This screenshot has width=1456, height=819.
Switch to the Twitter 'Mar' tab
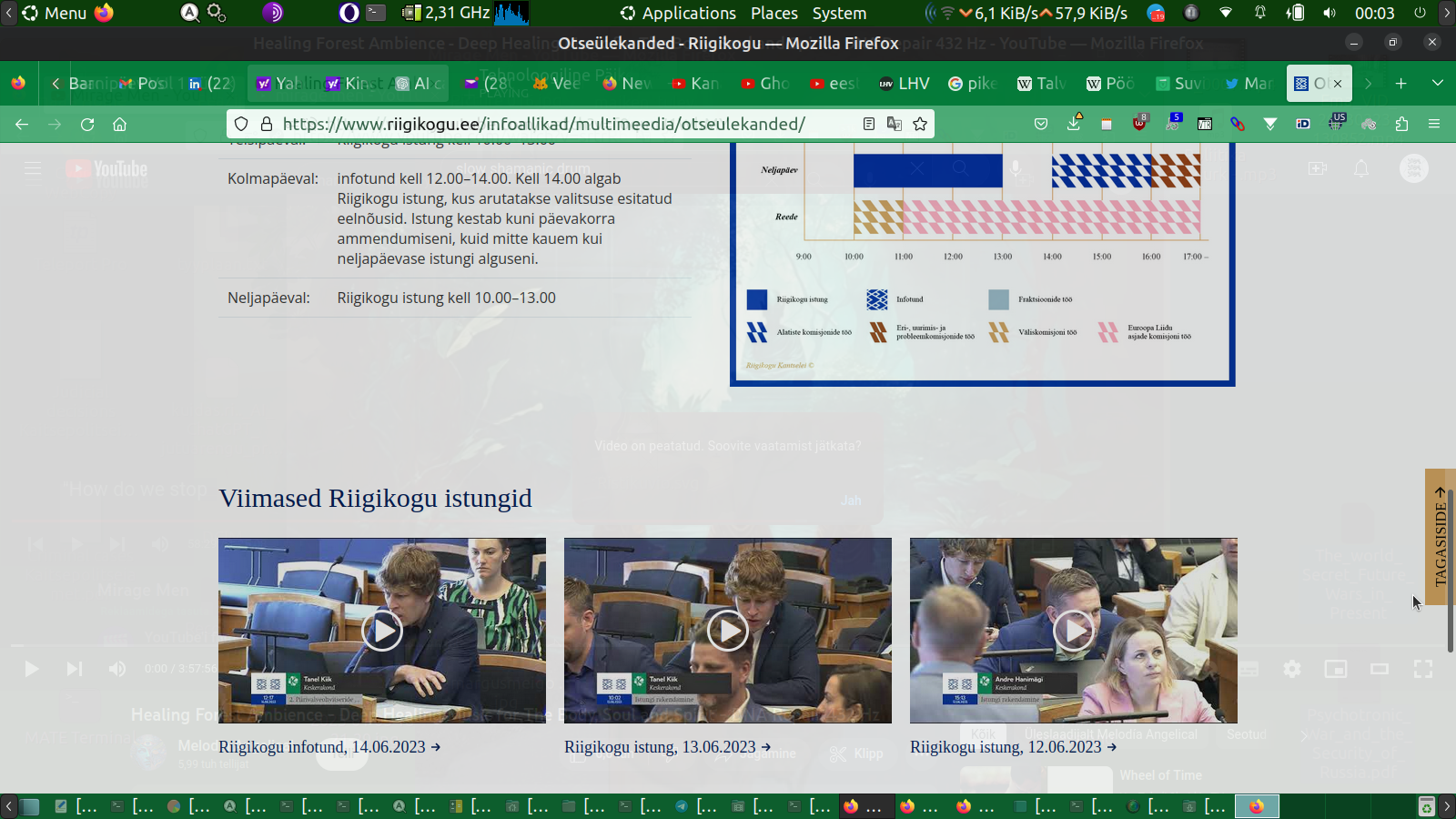[1249, 83]
